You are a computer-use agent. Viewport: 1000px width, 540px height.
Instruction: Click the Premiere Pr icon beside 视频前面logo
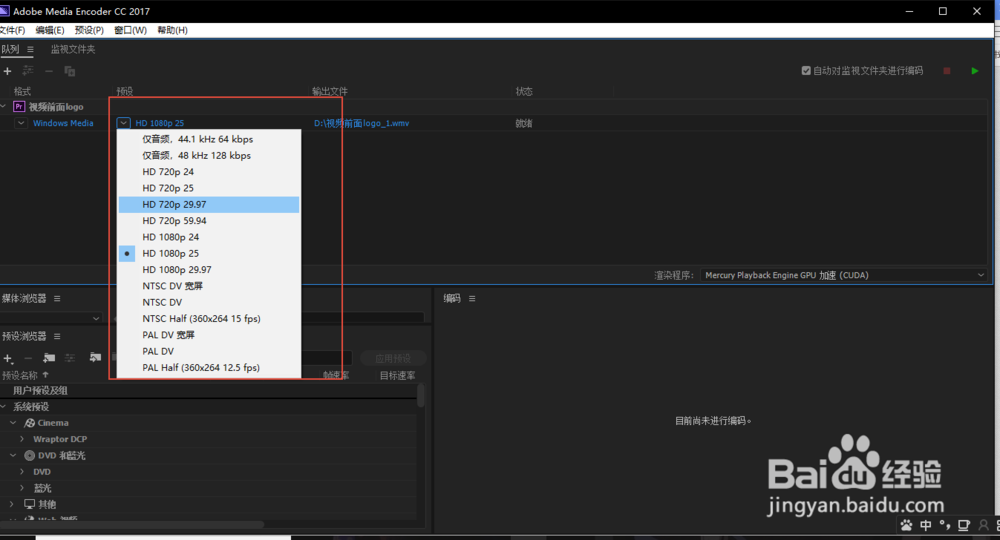18,106
